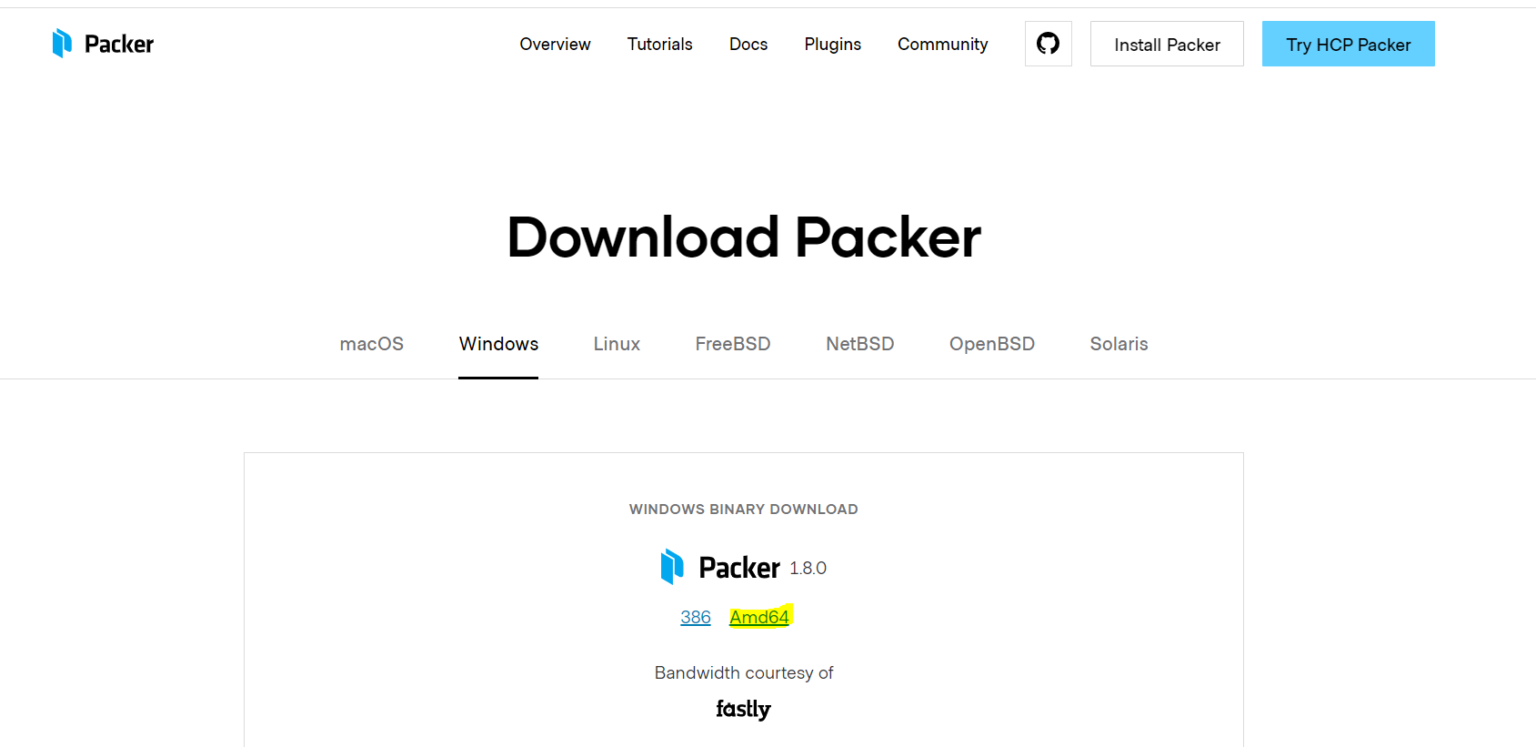
Task: Select the OpenBSD tab
Action: point(991,344)
